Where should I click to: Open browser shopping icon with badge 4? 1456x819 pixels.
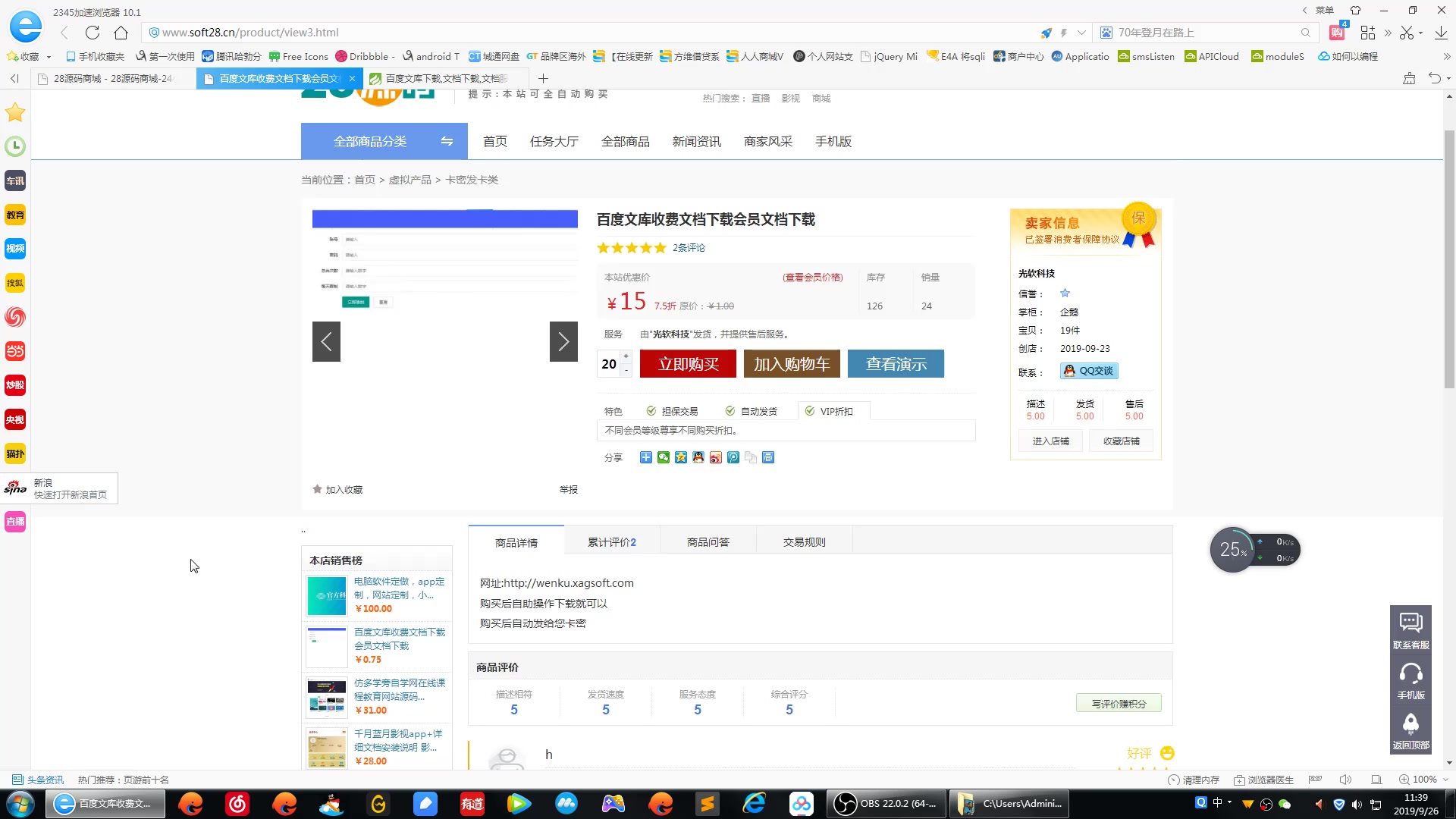click(1336, 33)
